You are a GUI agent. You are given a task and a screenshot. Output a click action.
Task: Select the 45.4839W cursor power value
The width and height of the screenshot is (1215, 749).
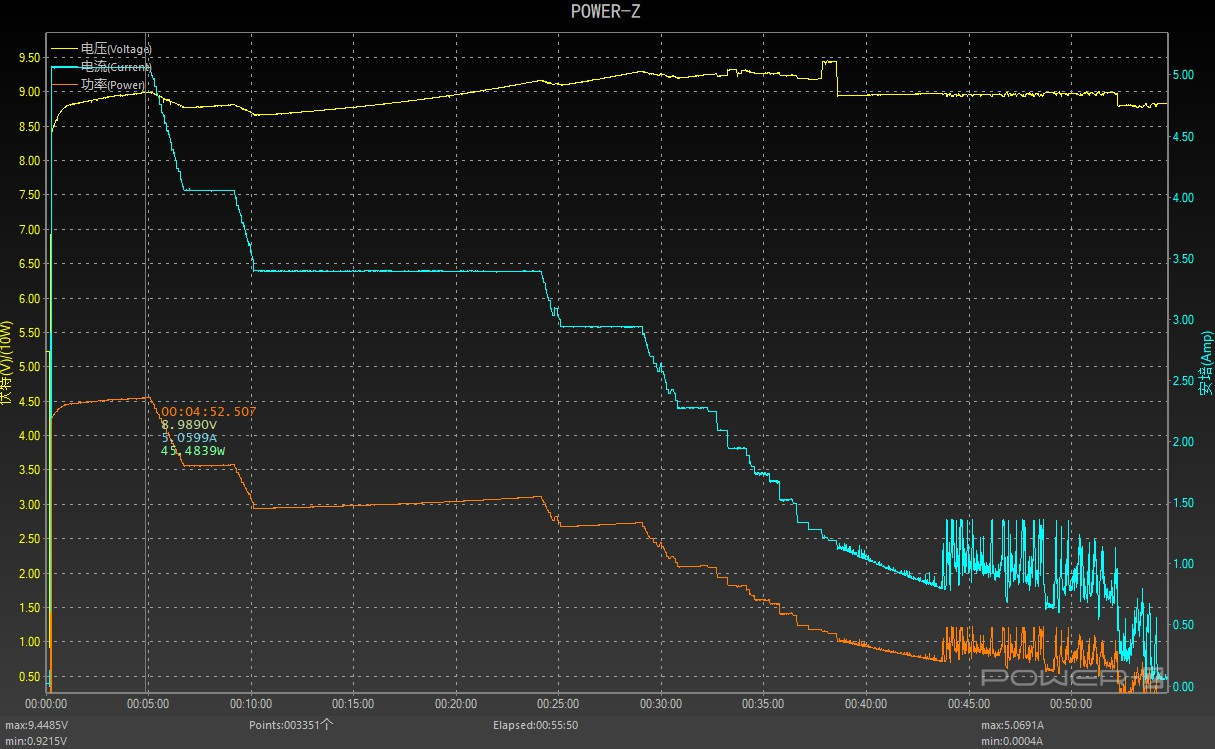tap(193, 451)
